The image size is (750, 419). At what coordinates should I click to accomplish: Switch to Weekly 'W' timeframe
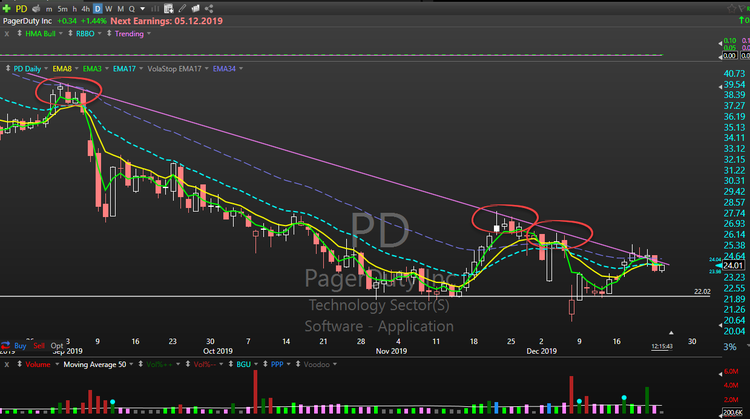109,9
